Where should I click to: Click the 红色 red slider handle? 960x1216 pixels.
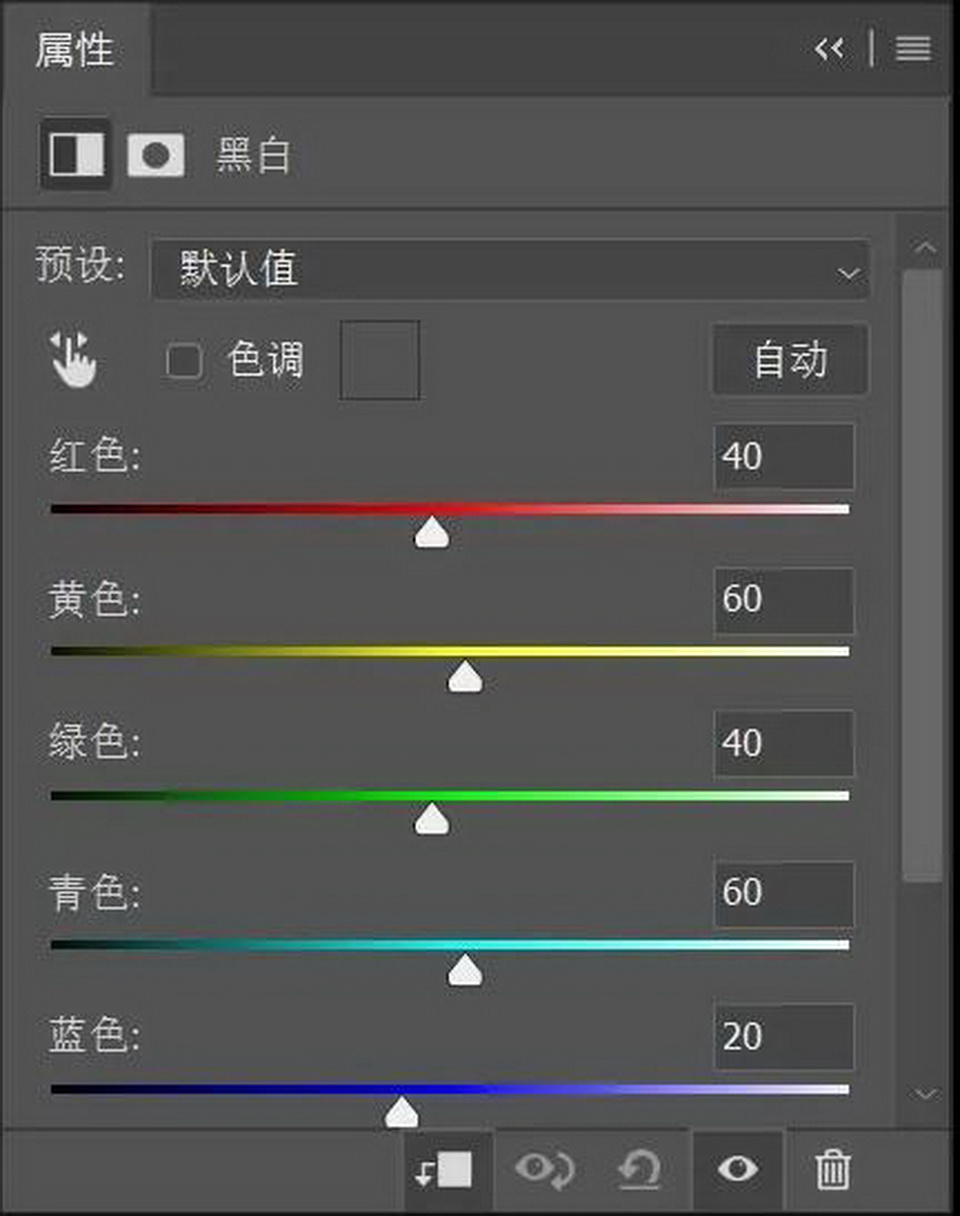tap(432, 533)
